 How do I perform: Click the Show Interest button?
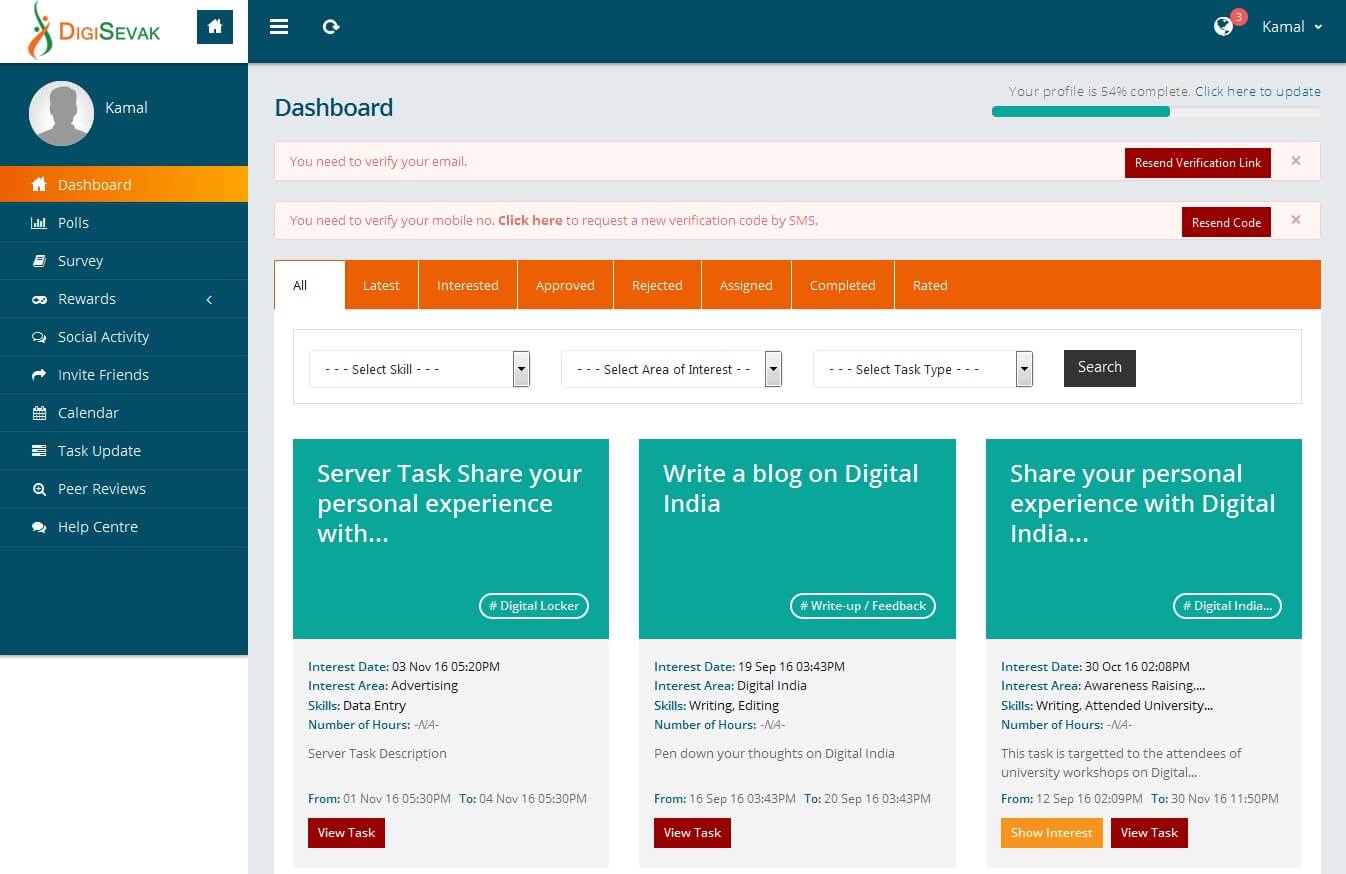(x=1051, y=833)
